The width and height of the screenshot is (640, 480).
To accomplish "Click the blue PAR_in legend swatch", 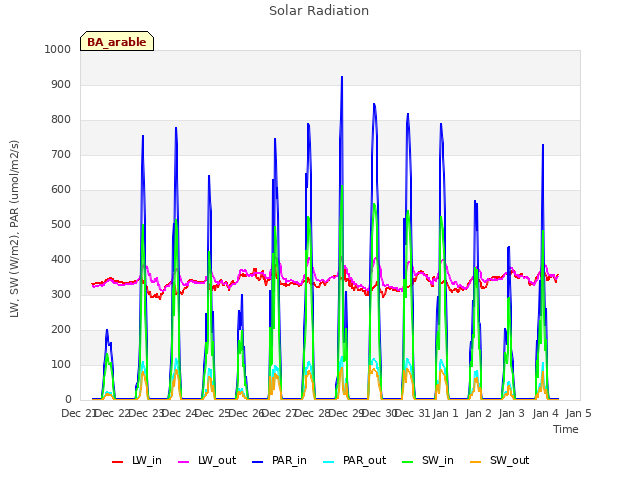I will point(258,462).
